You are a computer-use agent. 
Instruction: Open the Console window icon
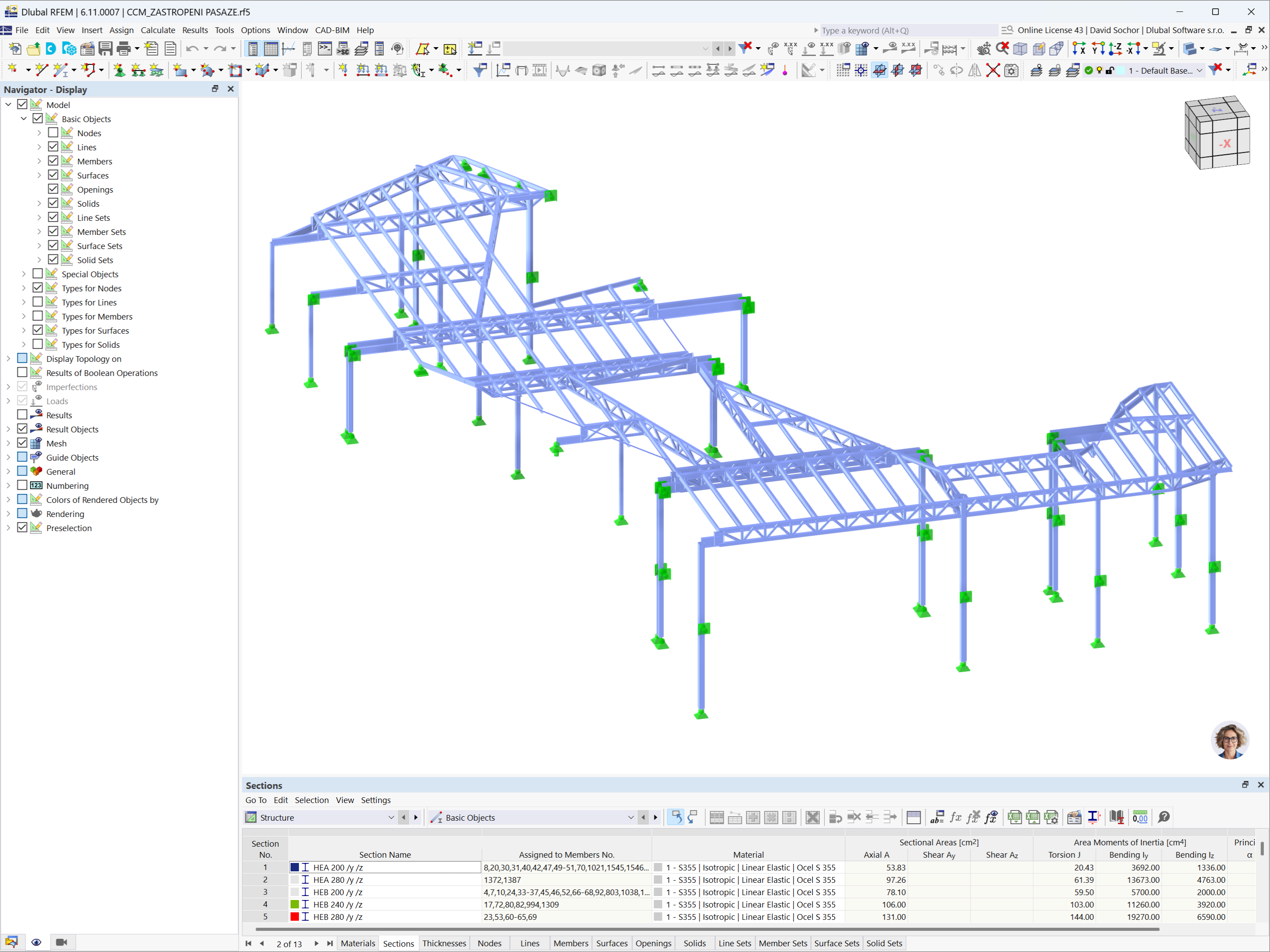[325, 49]
